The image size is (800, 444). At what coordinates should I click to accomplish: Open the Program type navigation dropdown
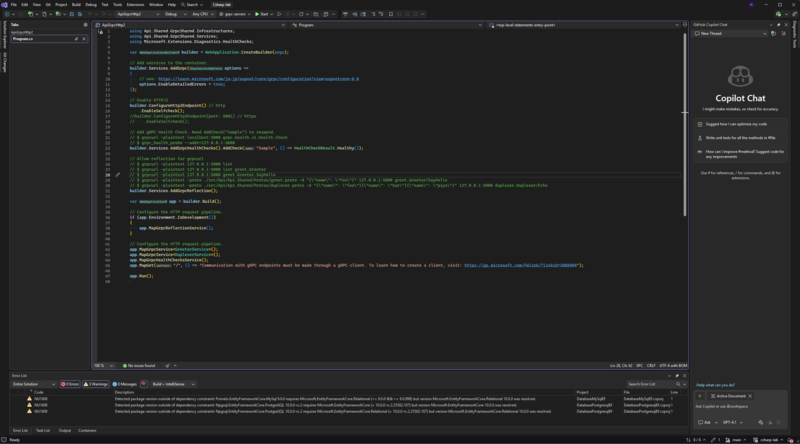click(x=386, y=25)
